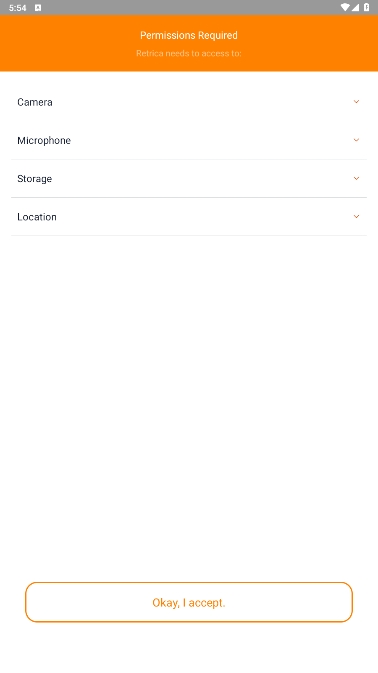Tap the notification icon beside the clock
This screenshot has width=378, height=673.
click(38, 8)
